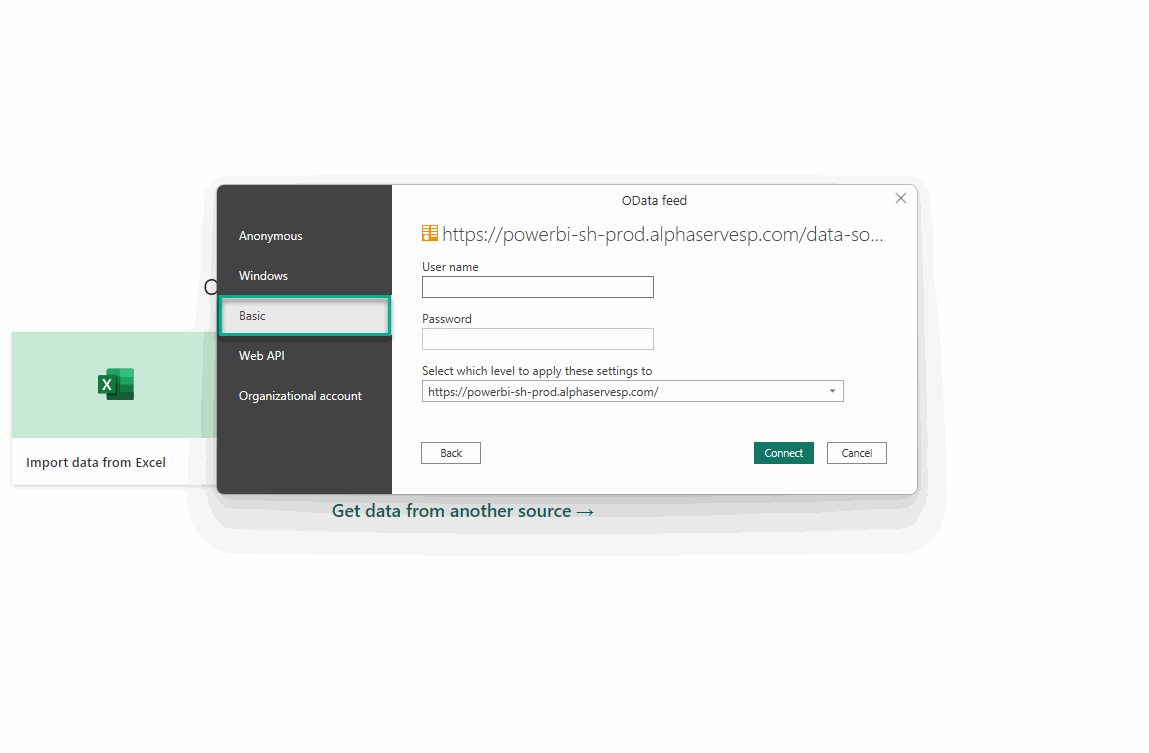Click the arrow after 'Get data from another source'

pos(585,512)
